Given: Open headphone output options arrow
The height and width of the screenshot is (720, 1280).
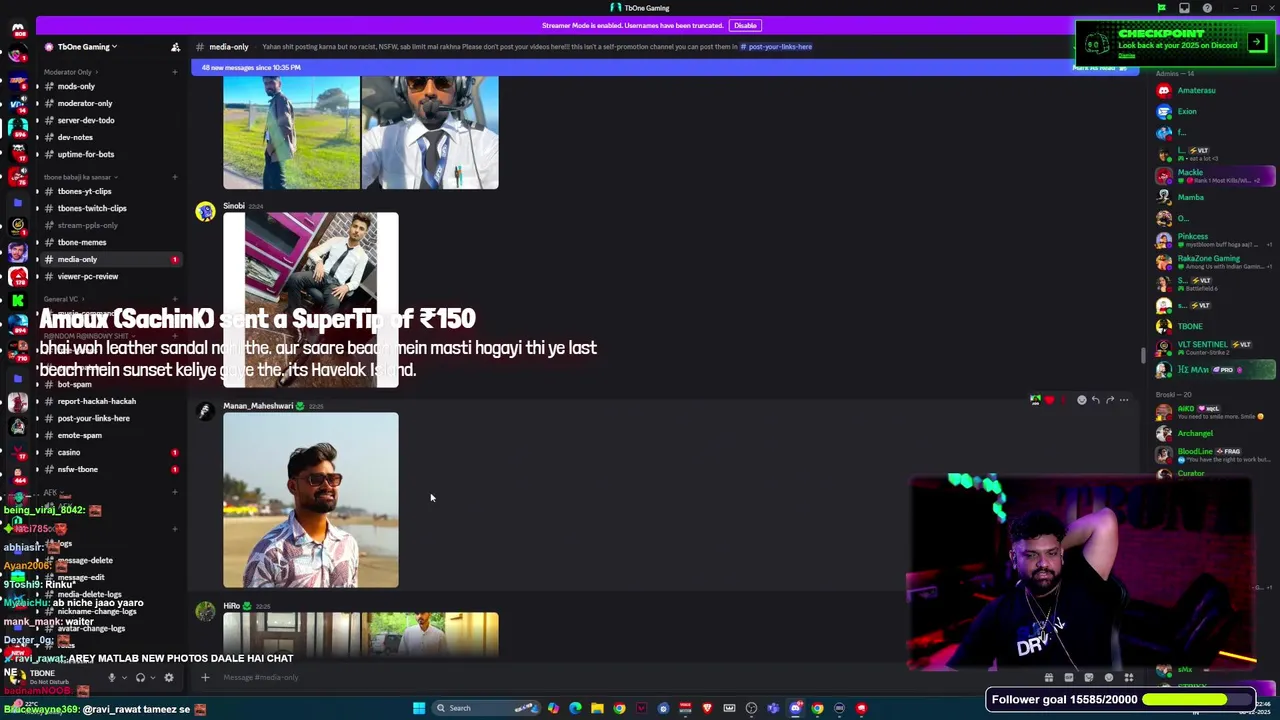Looking at the screenshot, I should pyautogui.click(x=153, y=677).
